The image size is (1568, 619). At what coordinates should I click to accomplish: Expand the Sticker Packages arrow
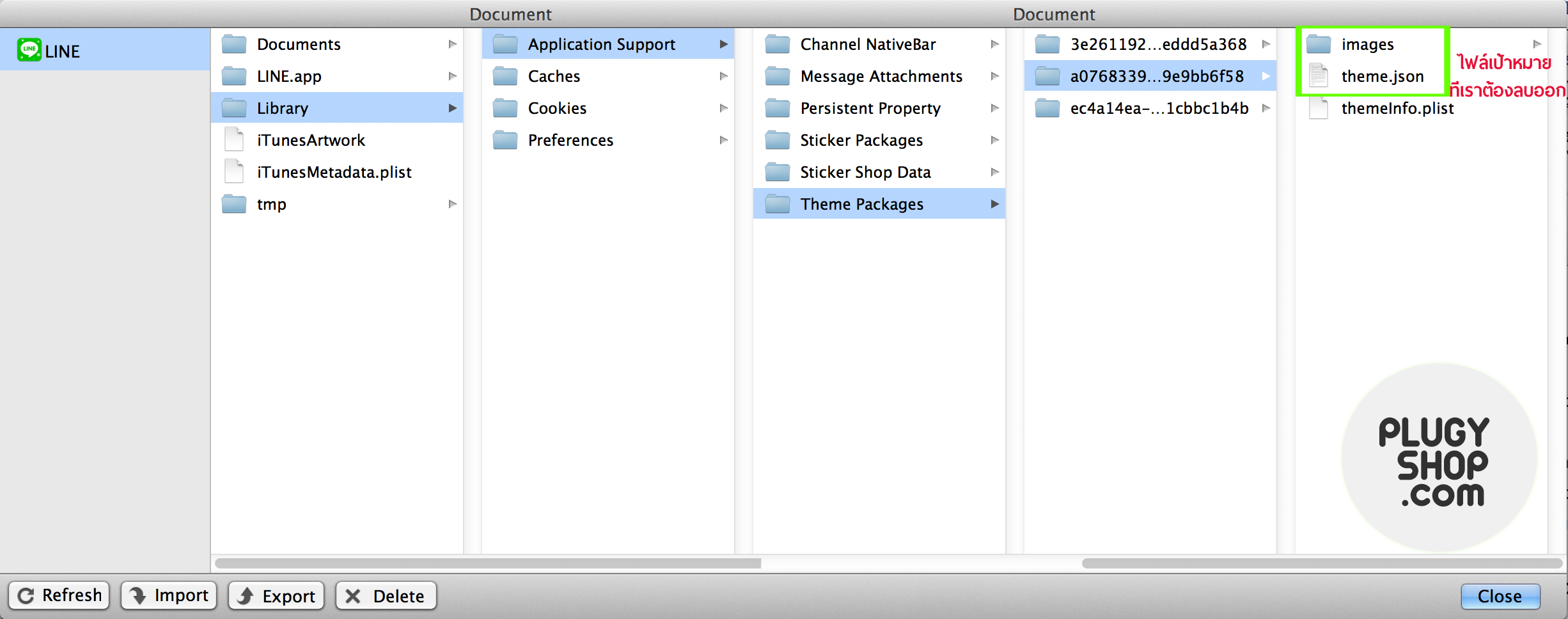point(994,140)
